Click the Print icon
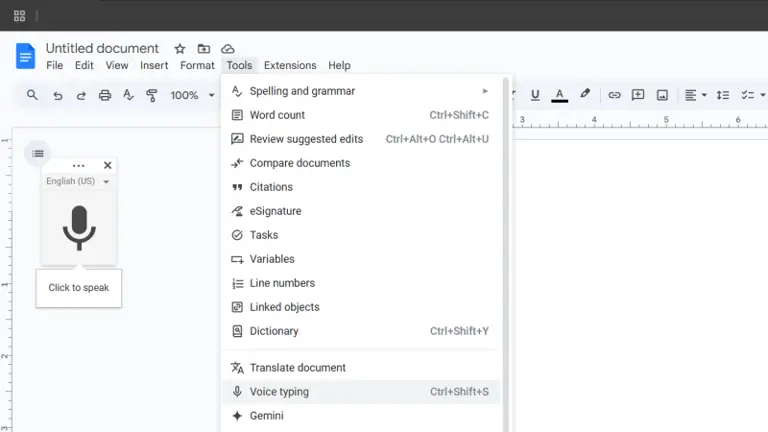The width and height of the screenshot is (768, 432). click(x=105, y=96)
